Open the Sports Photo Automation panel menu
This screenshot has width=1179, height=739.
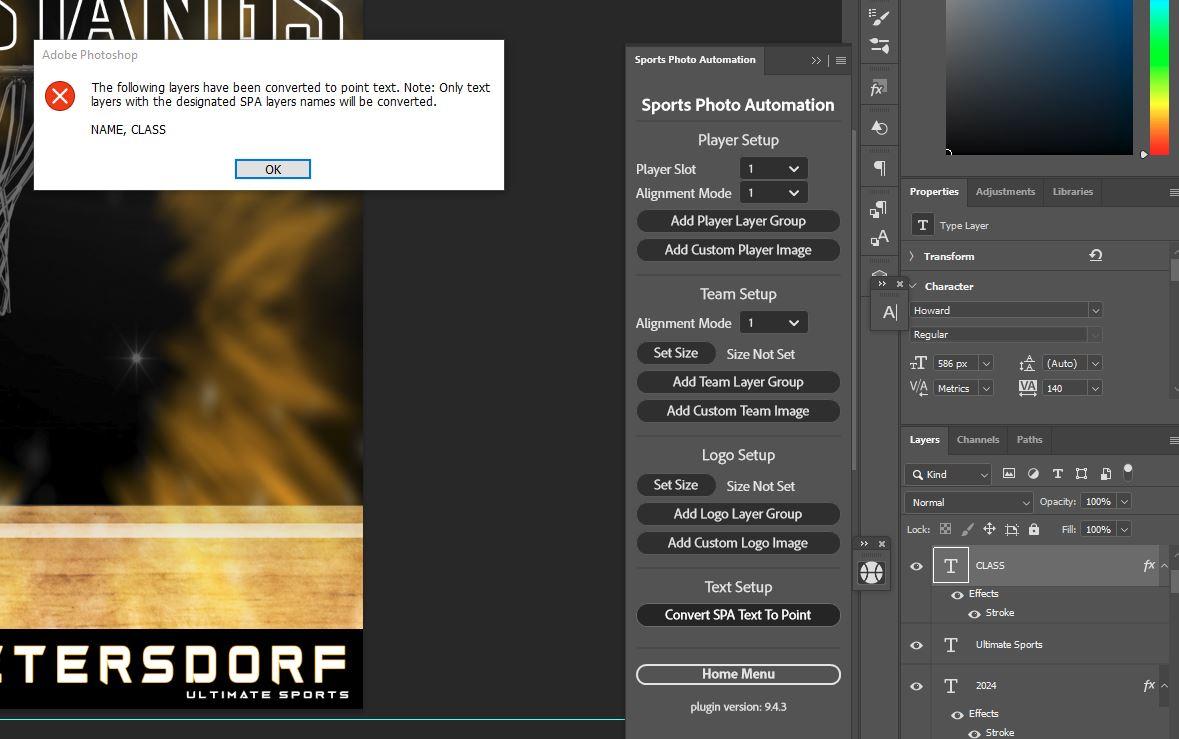pos(841,60)
